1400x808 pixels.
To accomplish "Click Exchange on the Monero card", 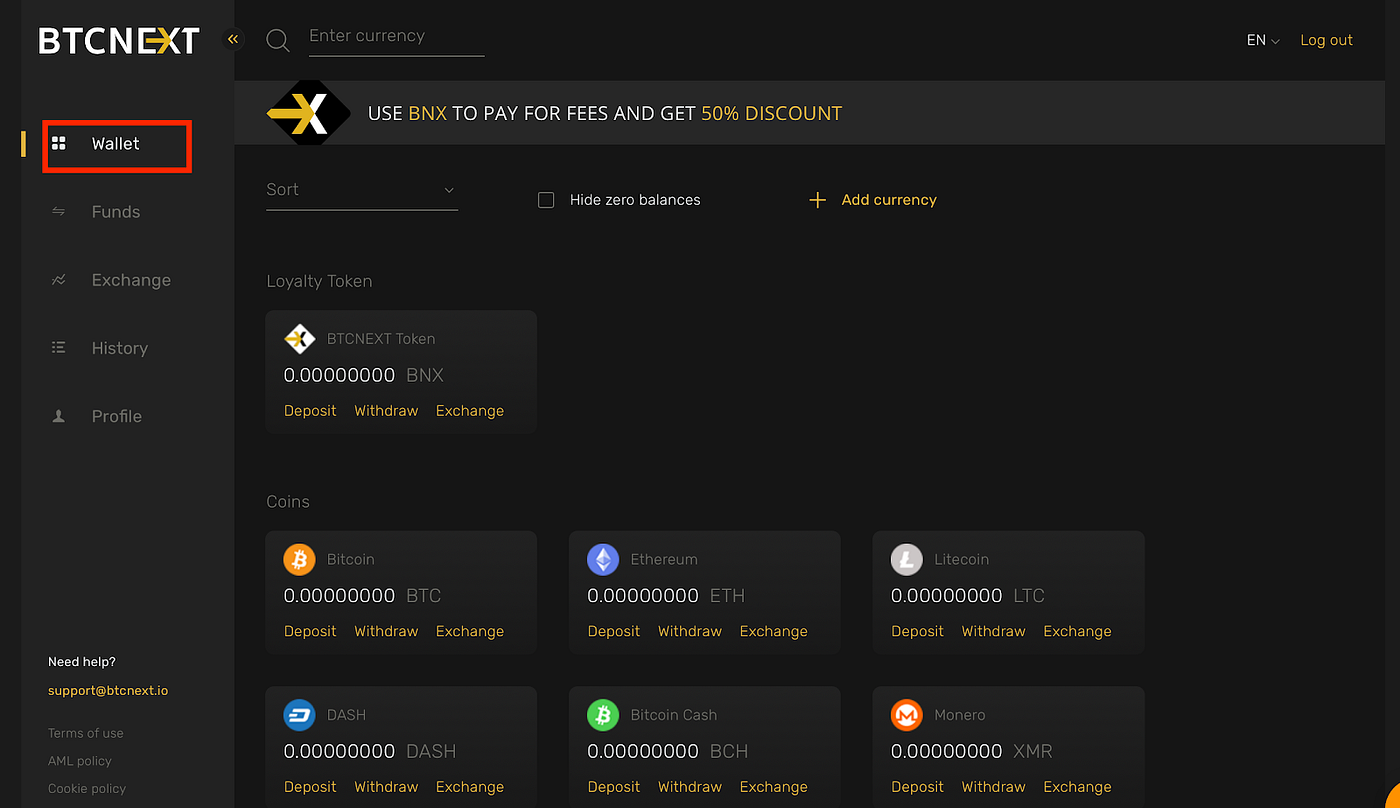I will pyautogui.click(x=1077, y=787).
